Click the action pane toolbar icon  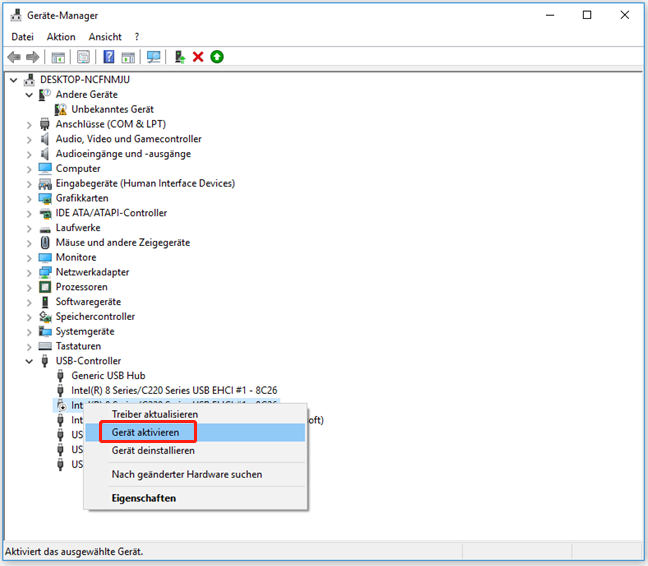pyautogui.click(x=128, y=57)
